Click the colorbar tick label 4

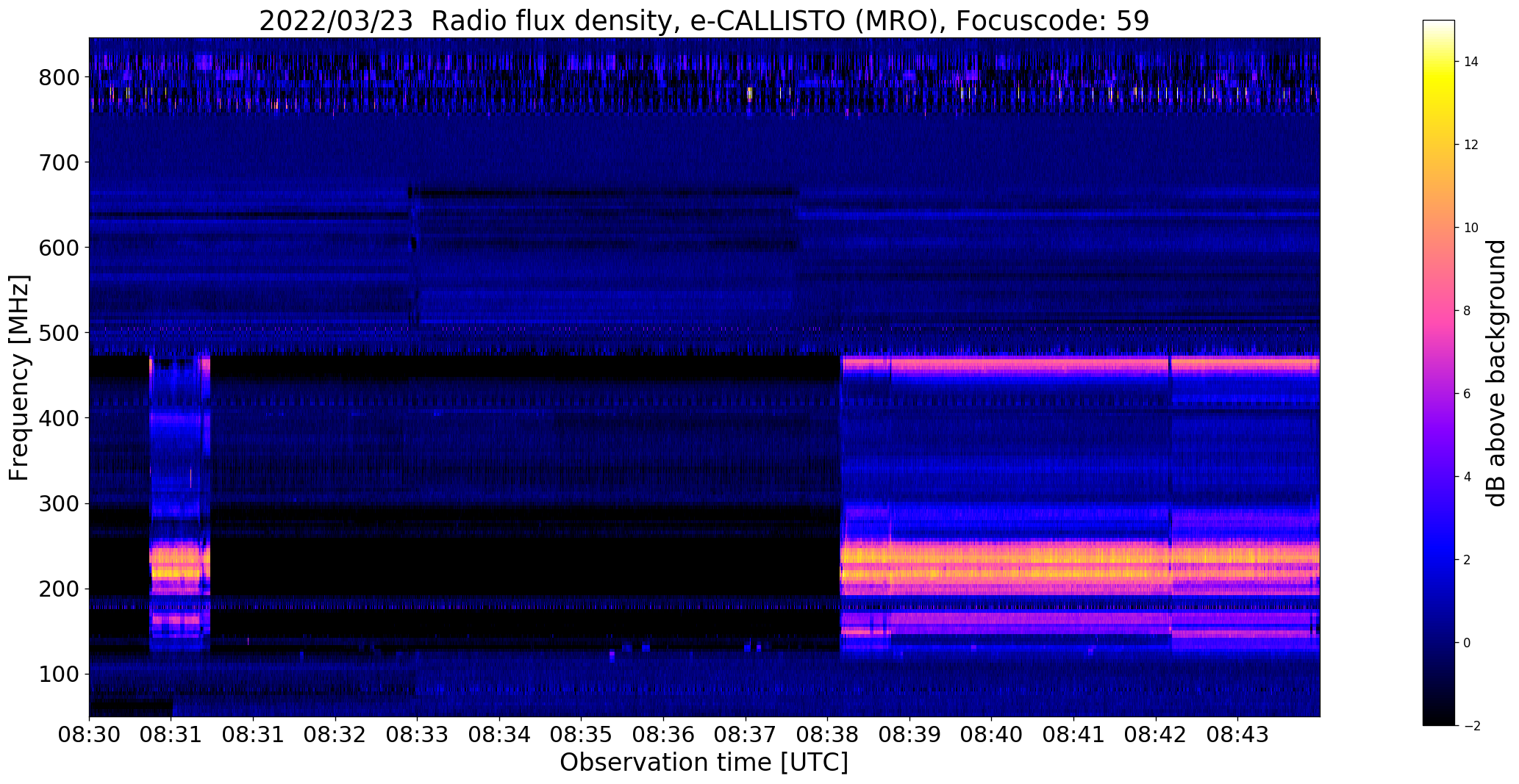1468,477
